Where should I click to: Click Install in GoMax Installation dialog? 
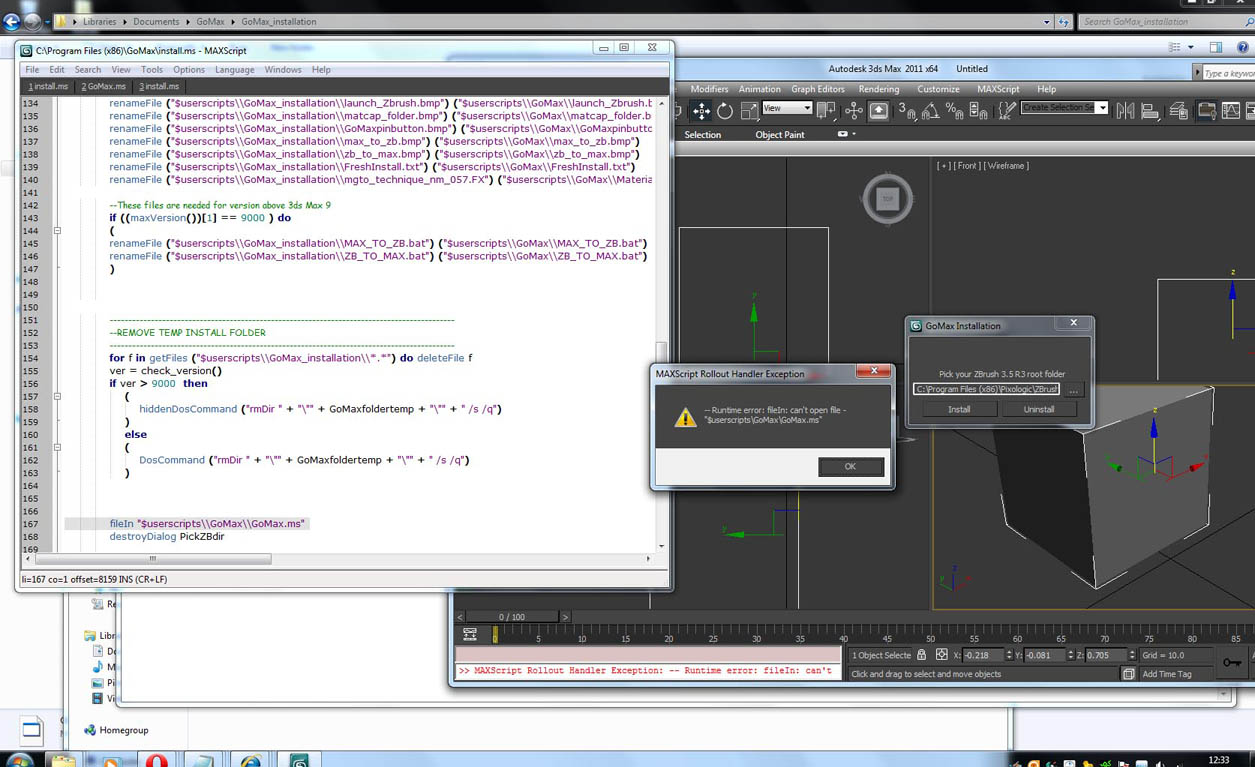[x=958, y=409]
